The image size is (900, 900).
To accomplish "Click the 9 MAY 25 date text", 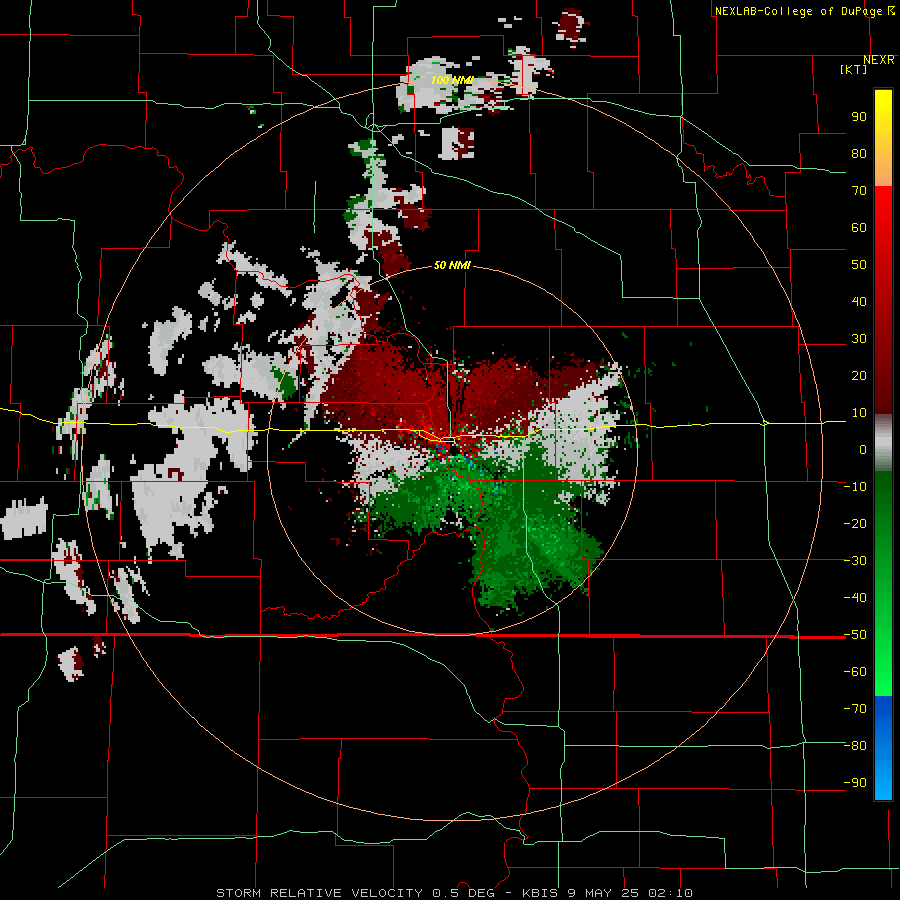I will tap(604, 893).
